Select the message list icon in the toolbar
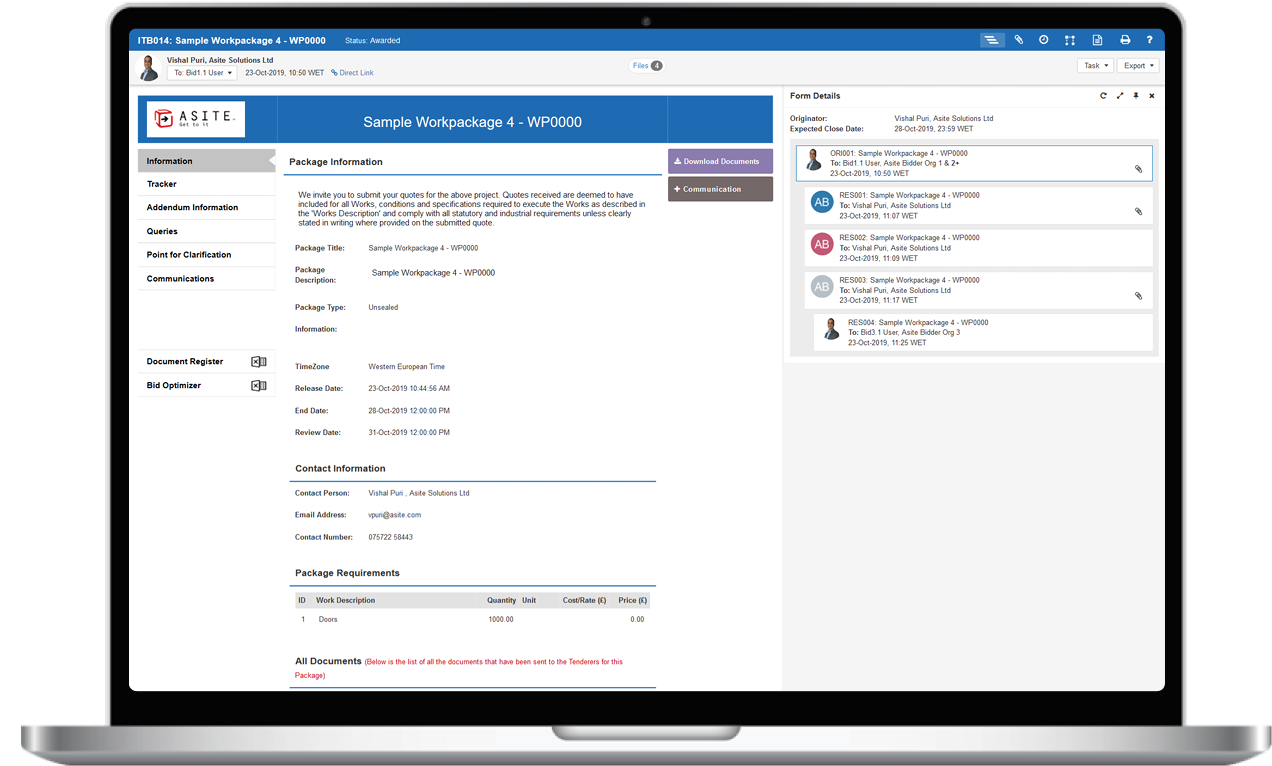1272x766 pixels. pyautogui.click(x=991, y=39)
